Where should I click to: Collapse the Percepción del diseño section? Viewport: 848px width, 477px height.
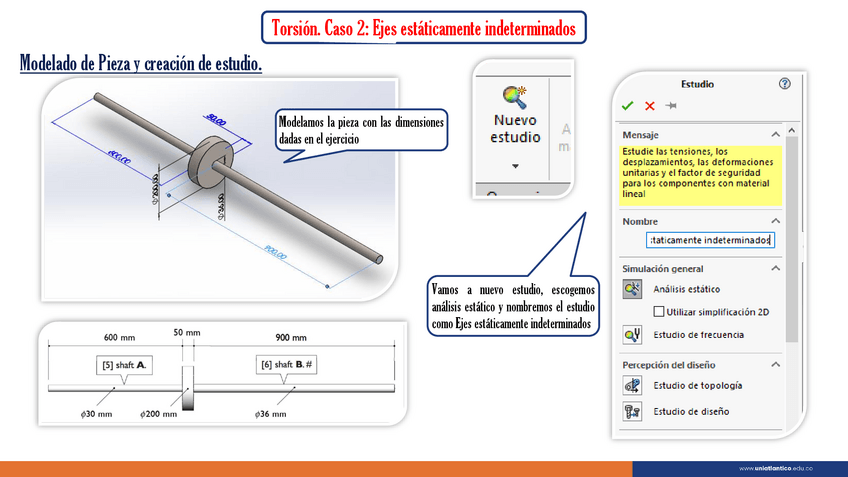(776, 365)
